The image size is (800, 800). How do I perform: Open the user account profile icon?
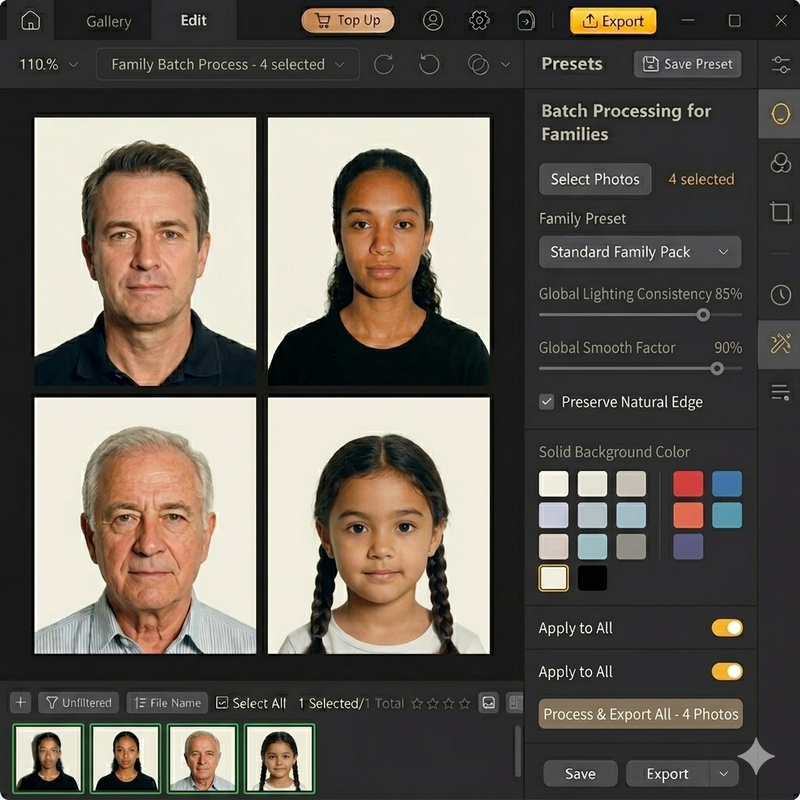[x=432, y=21]
